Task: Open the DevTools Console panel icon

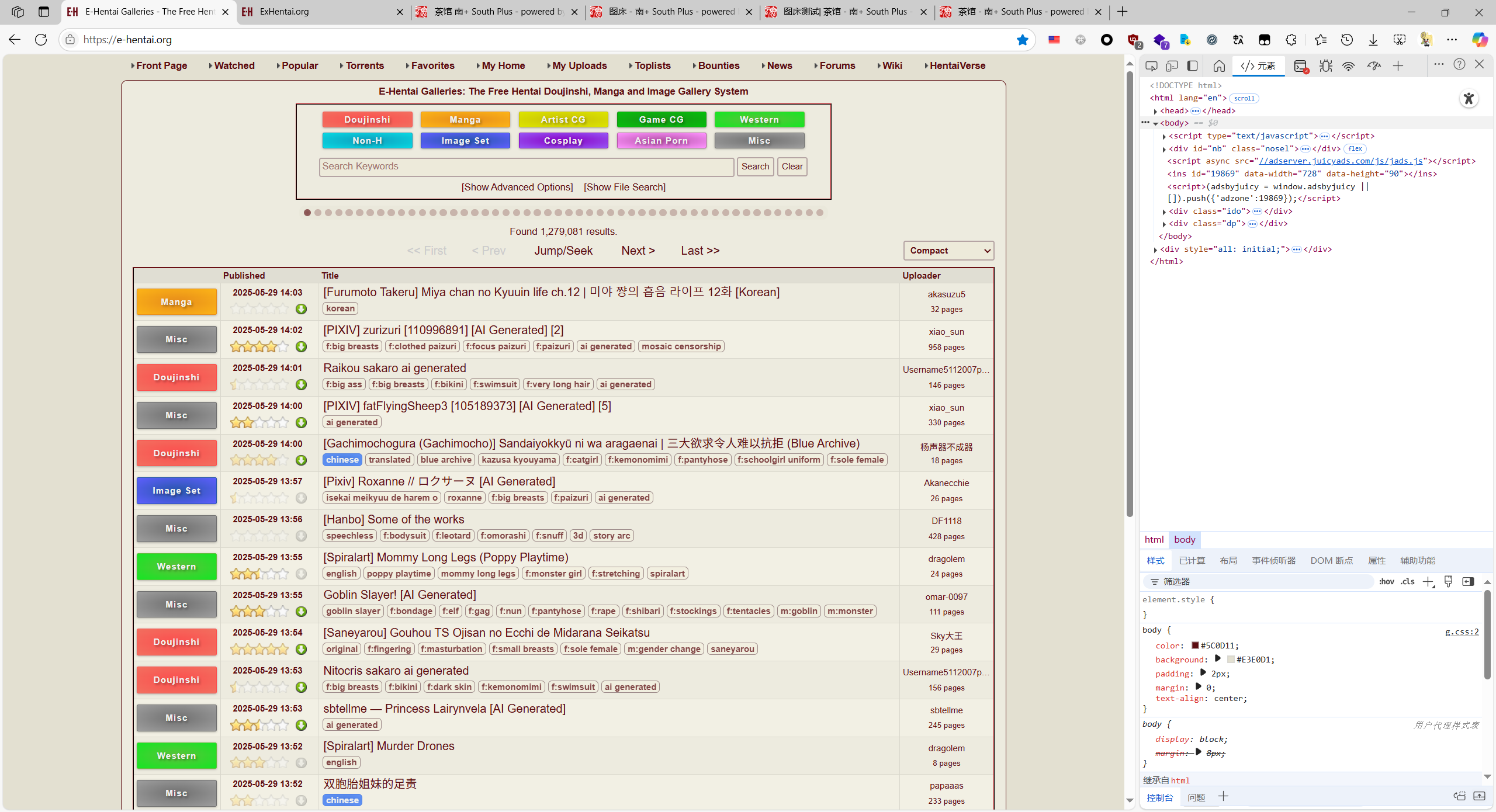Action: click(x=1301, y=66)
